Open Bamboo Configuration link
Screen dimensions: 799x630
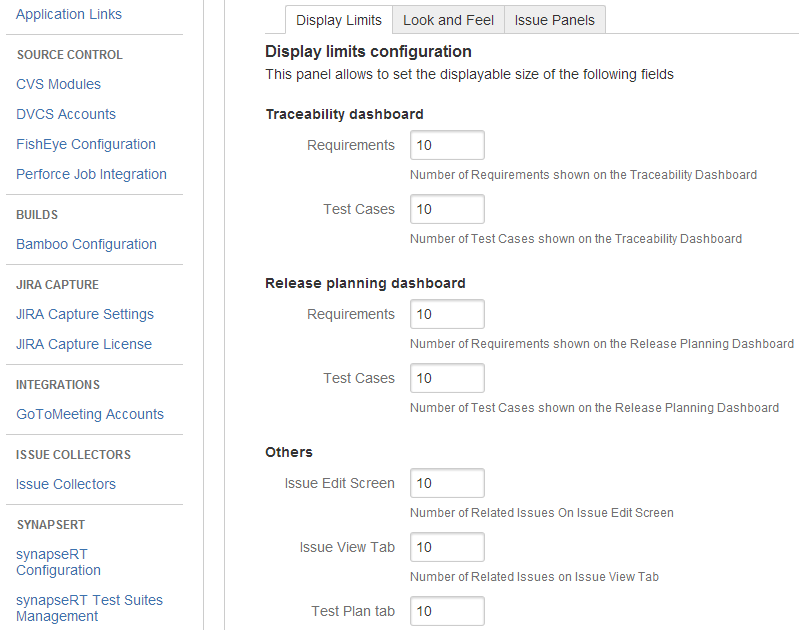point(86,244)
